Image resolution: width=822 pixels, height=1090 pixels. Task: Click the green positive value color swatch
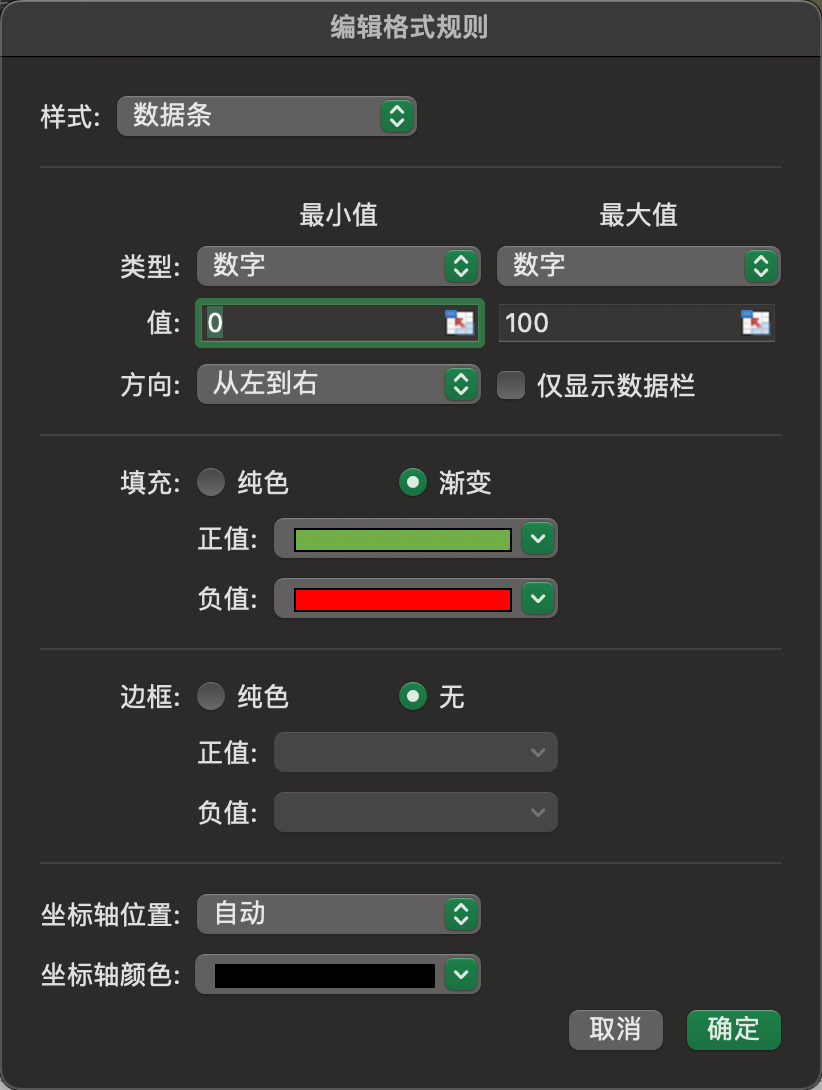point(402,540)
